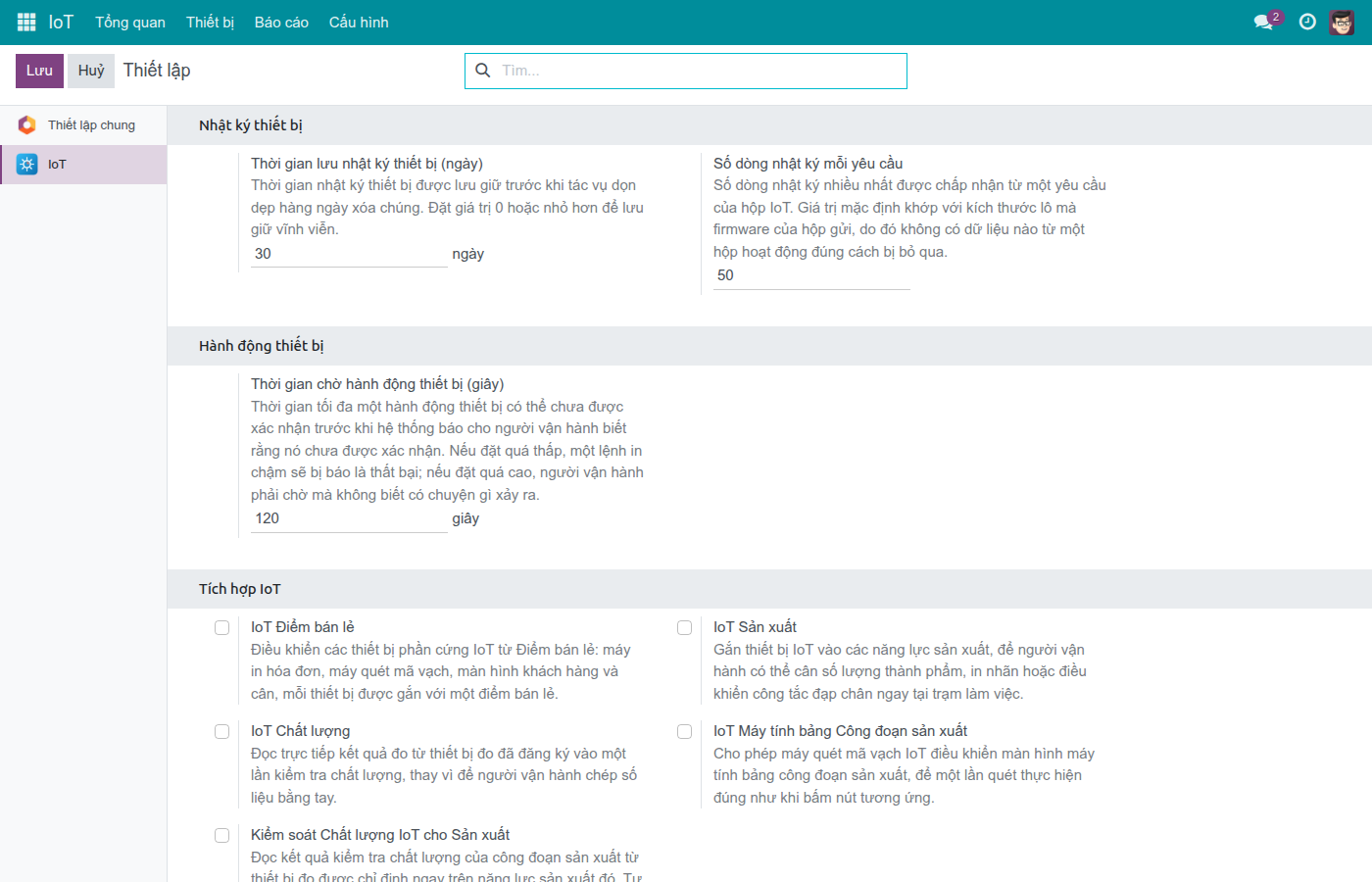
Task: Expand the Báo cáo menu
Action: 281,22
